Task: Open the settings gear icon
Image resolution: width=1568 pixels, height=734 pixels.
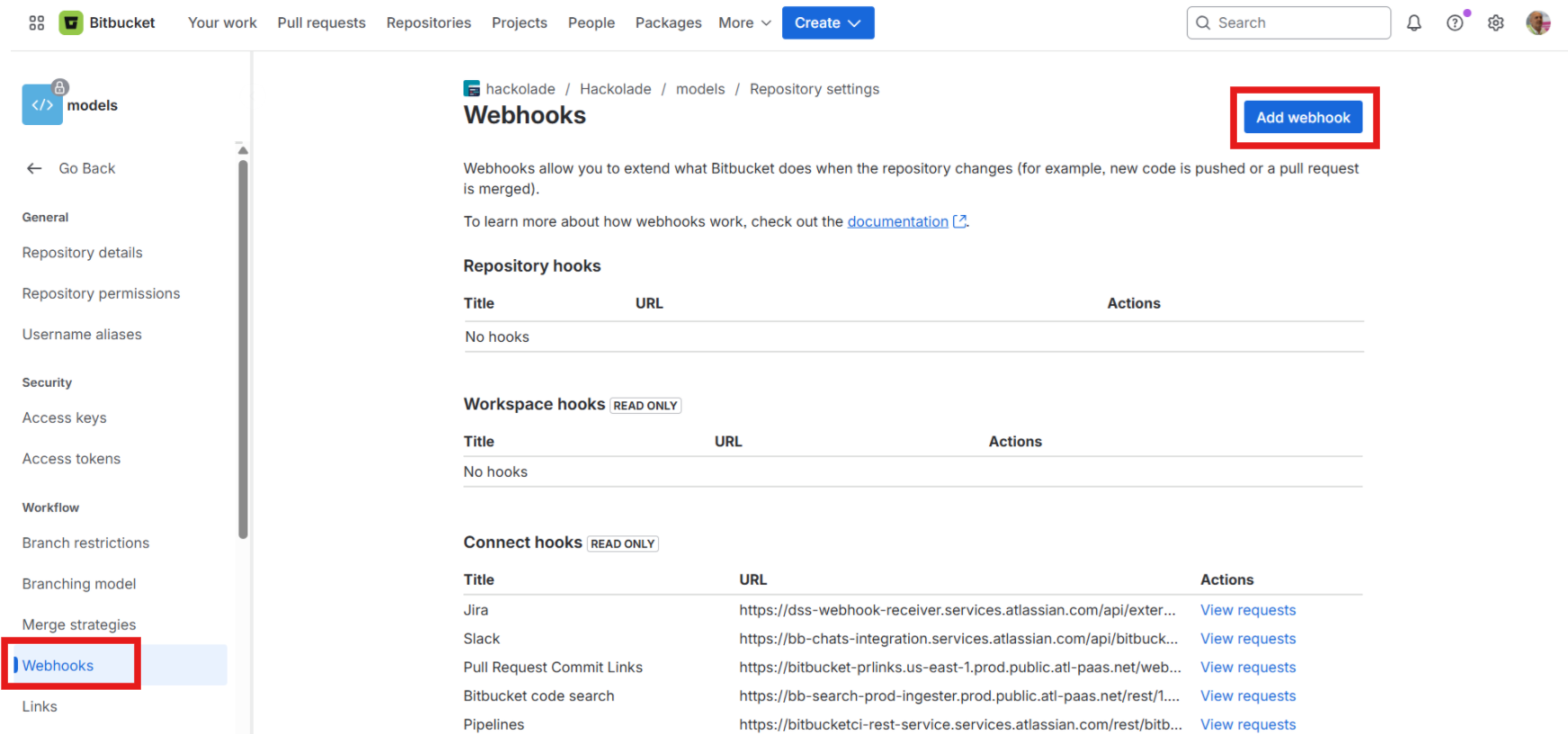Action: click(1496, 22)
